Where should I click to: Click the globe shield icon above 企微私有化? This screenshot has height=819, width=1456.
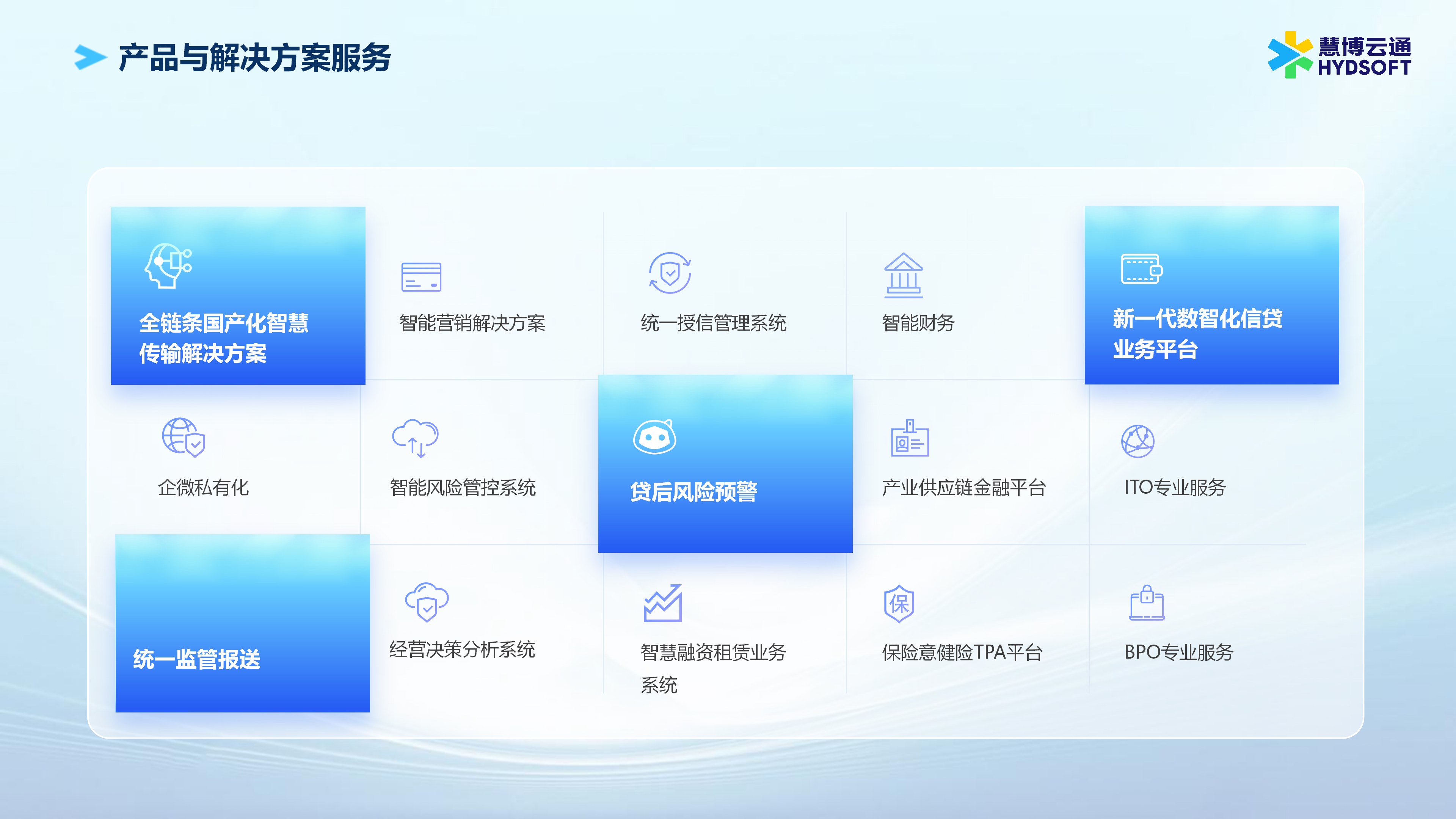[x=183, y=437]
